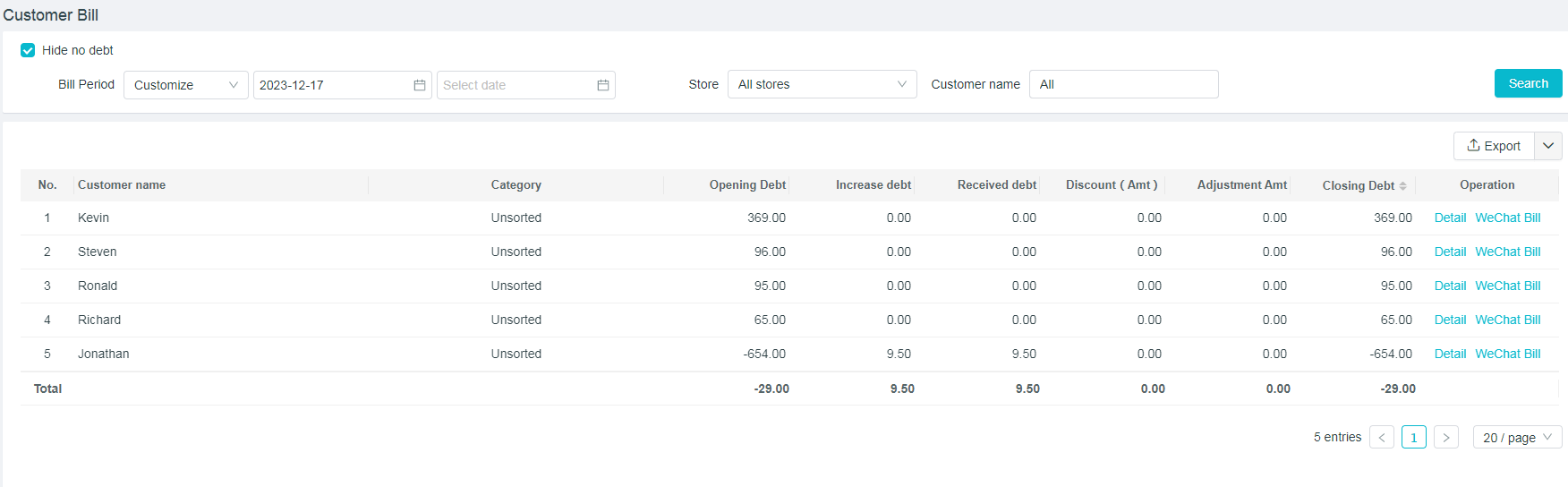
Task: Select page 1 in pagination
Action: click(x=1413, y=437)
